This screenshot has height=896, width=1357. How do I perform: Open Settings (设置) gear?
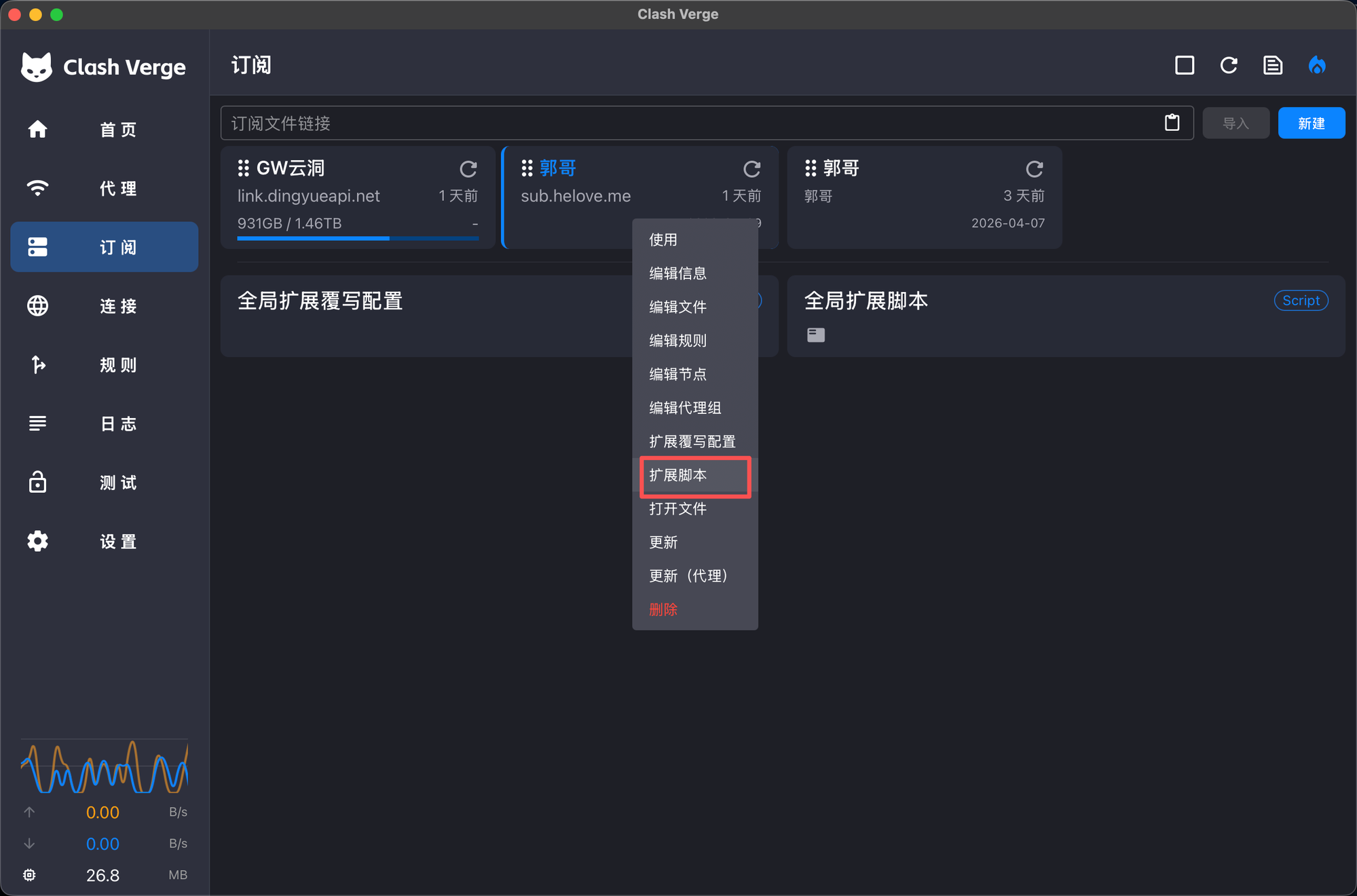(x=105, y=541)
